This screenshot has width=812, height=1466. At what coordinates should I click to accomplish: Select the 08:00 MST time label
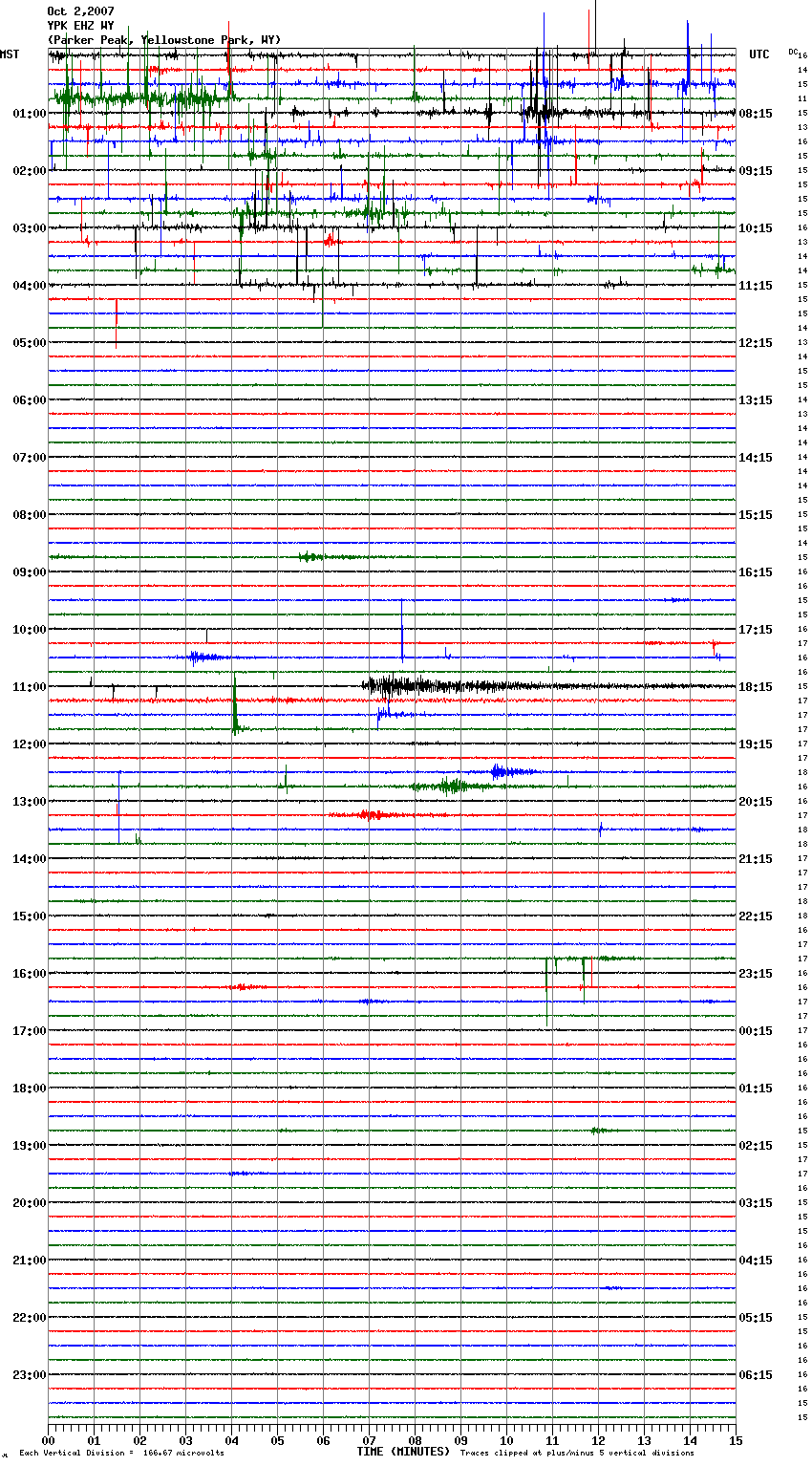pos(30,515)
